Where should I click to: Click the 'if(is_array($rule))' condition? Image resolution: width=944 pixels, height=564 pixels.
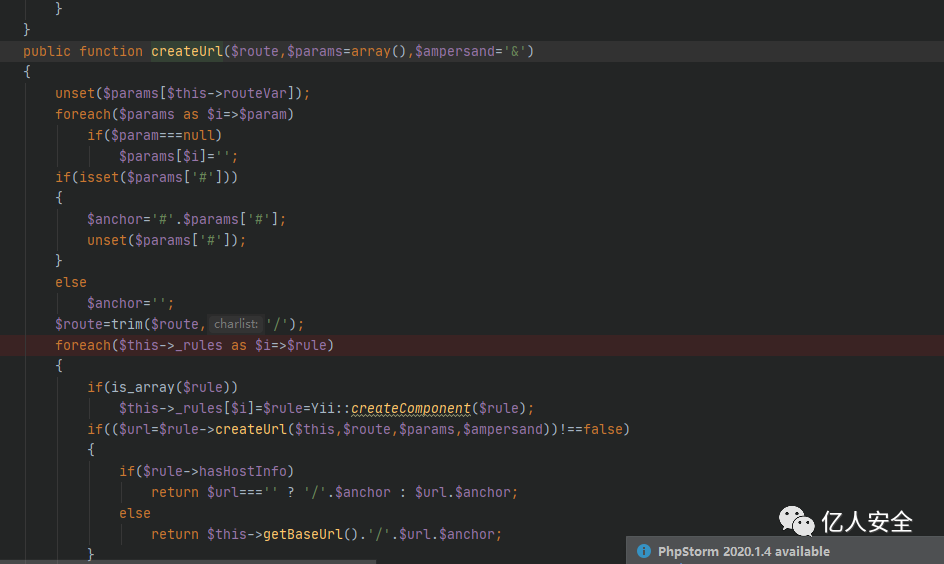163,387
